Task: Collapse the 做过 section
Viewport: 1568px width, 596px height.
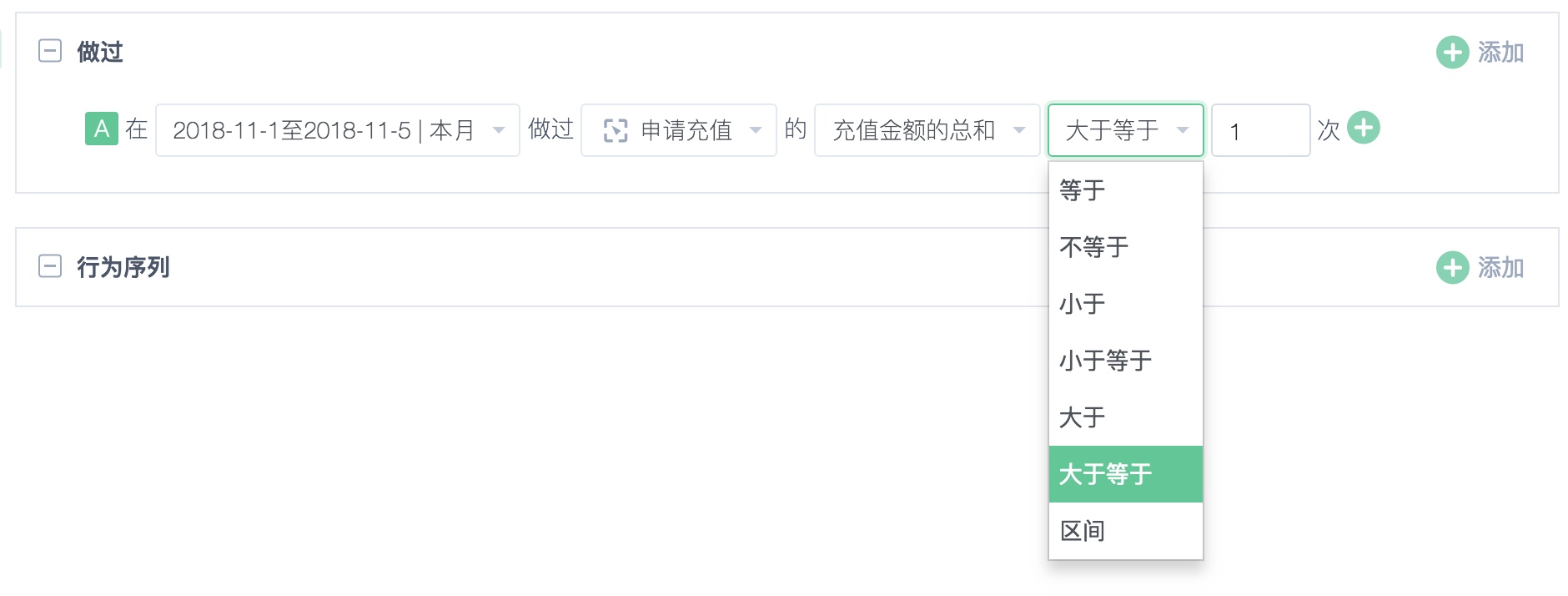Action: (x=50, y=52)
